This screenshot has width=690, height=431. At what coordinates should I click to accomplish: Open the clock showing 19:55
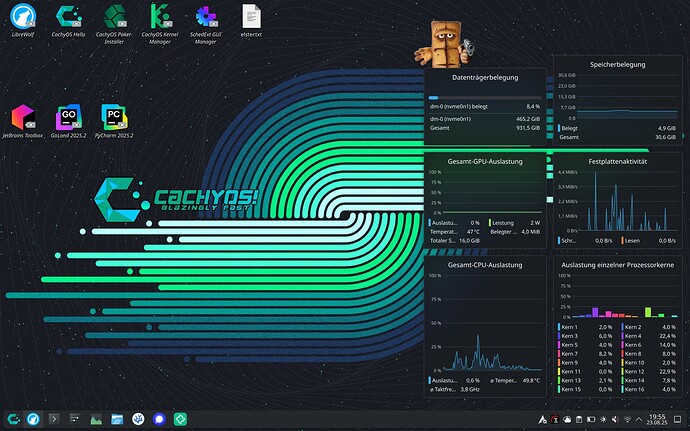[x=657, y=419]
